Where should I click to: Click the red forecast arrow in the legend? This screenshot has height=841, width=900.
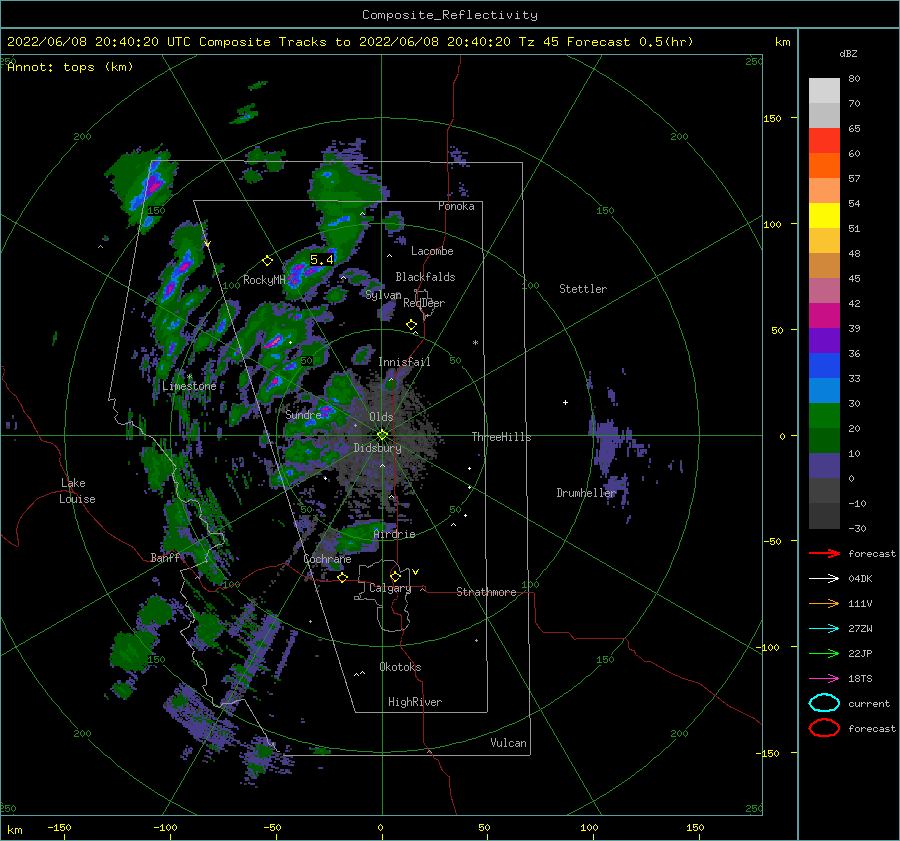(824, 553)
